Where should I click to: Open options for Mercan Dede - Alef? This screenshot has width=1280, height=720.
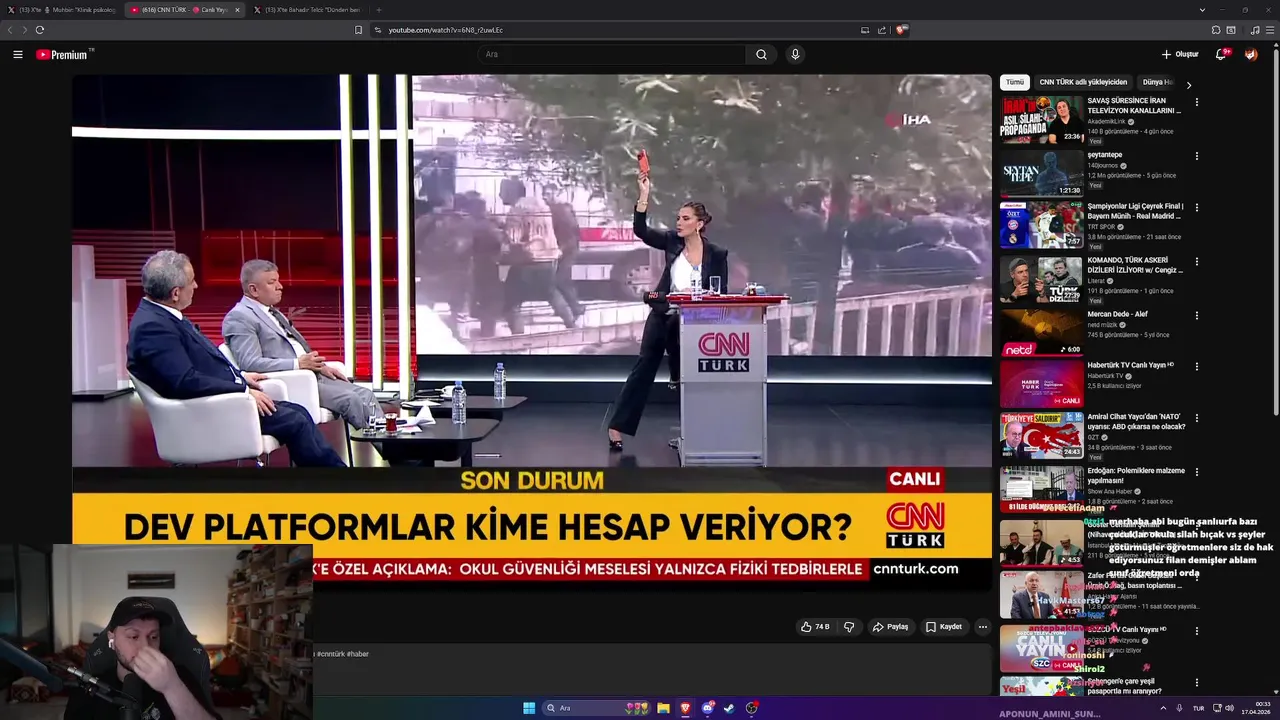point(1196,316)
